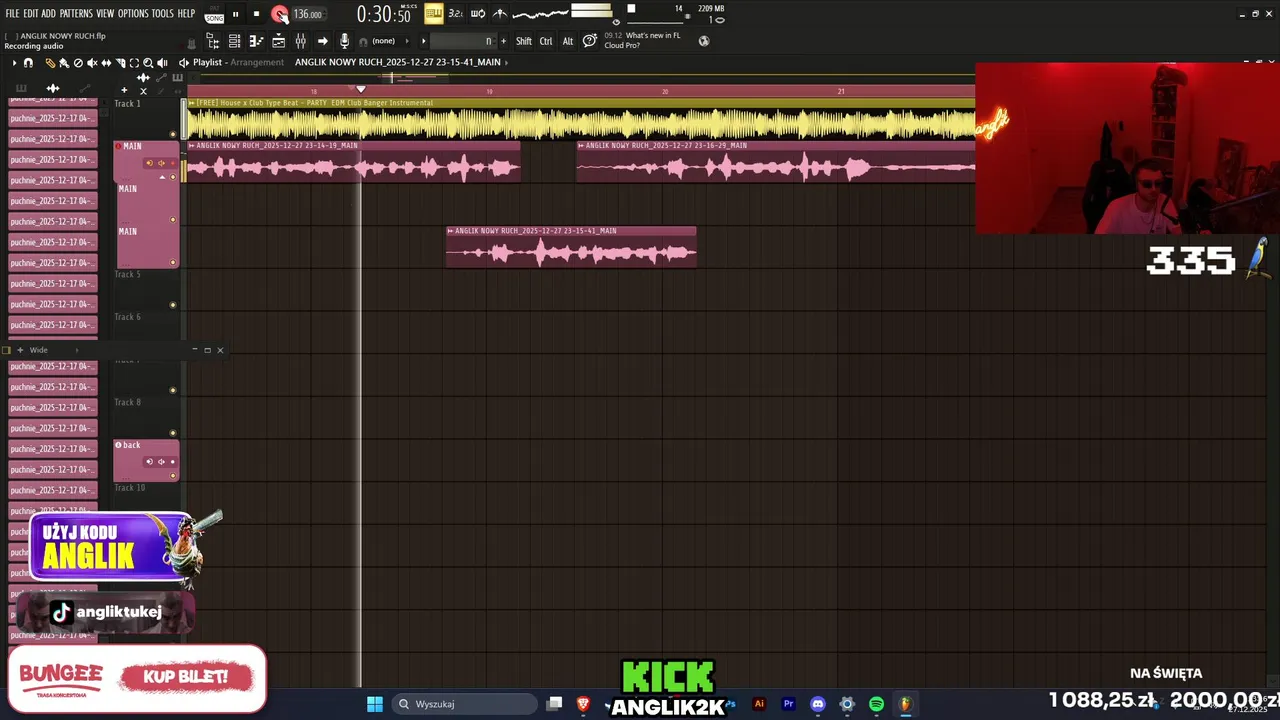Open the ADD menu
This screenshot has width=1280, height=720.
[x=48, y=14]
